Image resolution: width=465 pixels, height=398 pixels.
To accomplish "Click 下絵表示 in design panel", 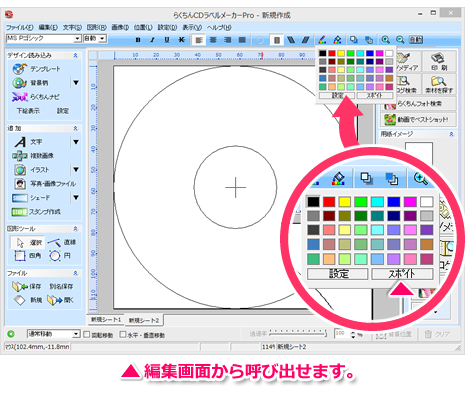I will point(28,111).
